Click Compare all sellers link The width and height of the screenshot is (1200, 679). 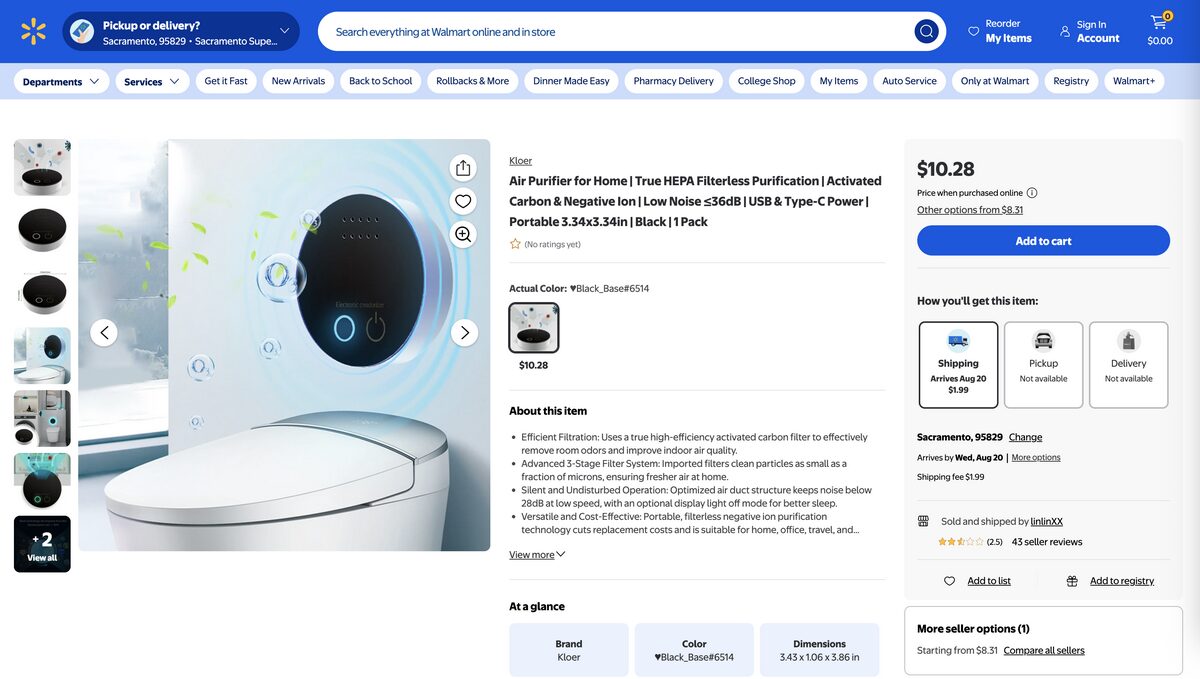coord(1044,650)
